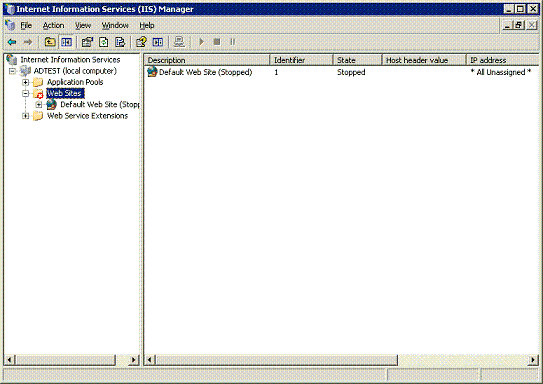
Task: Open the File menu
Action: [x=26, y=26]
